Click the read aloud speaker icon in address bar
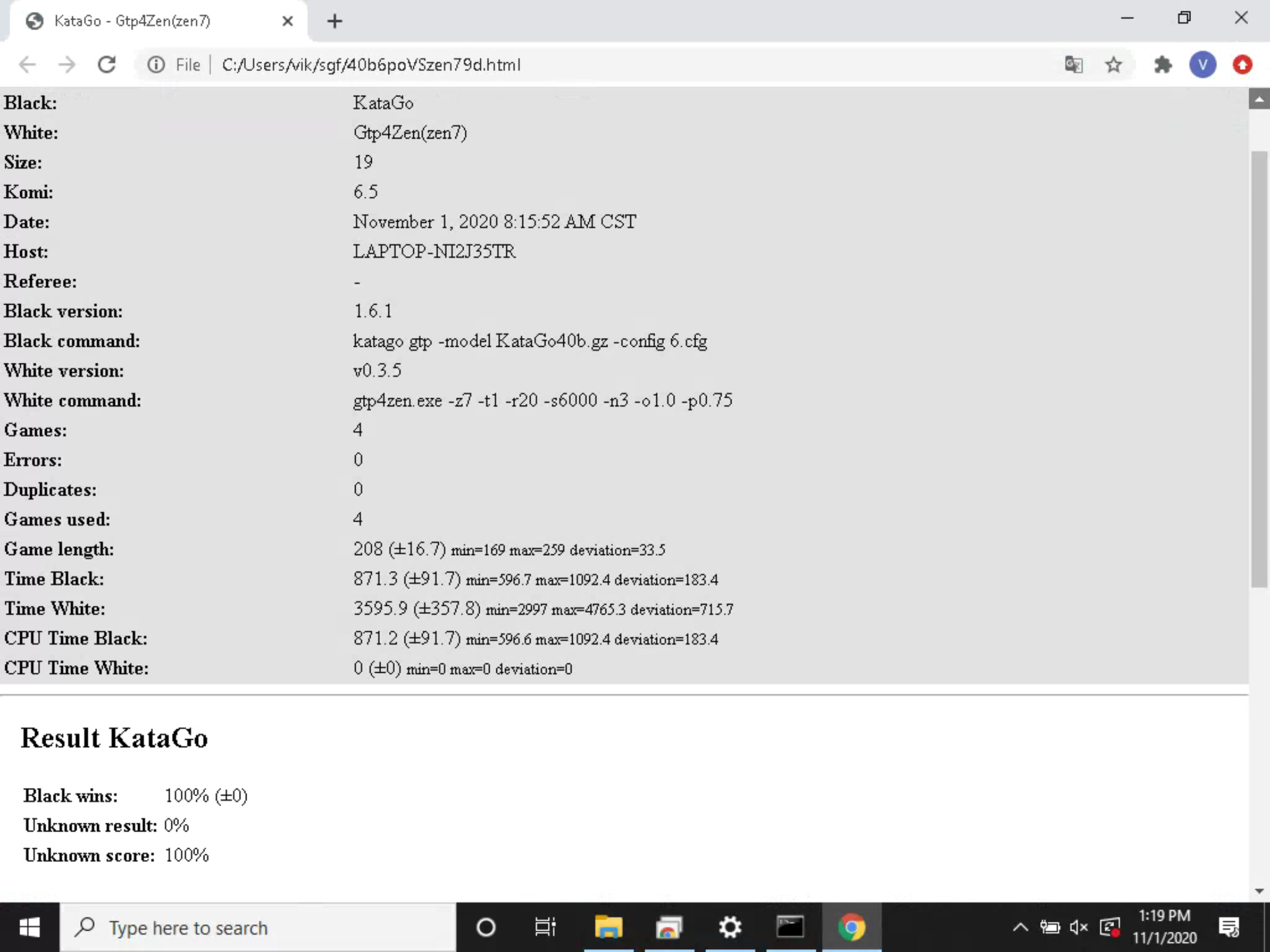The height and width of the screenshot is (952, 1270). 1072,65
